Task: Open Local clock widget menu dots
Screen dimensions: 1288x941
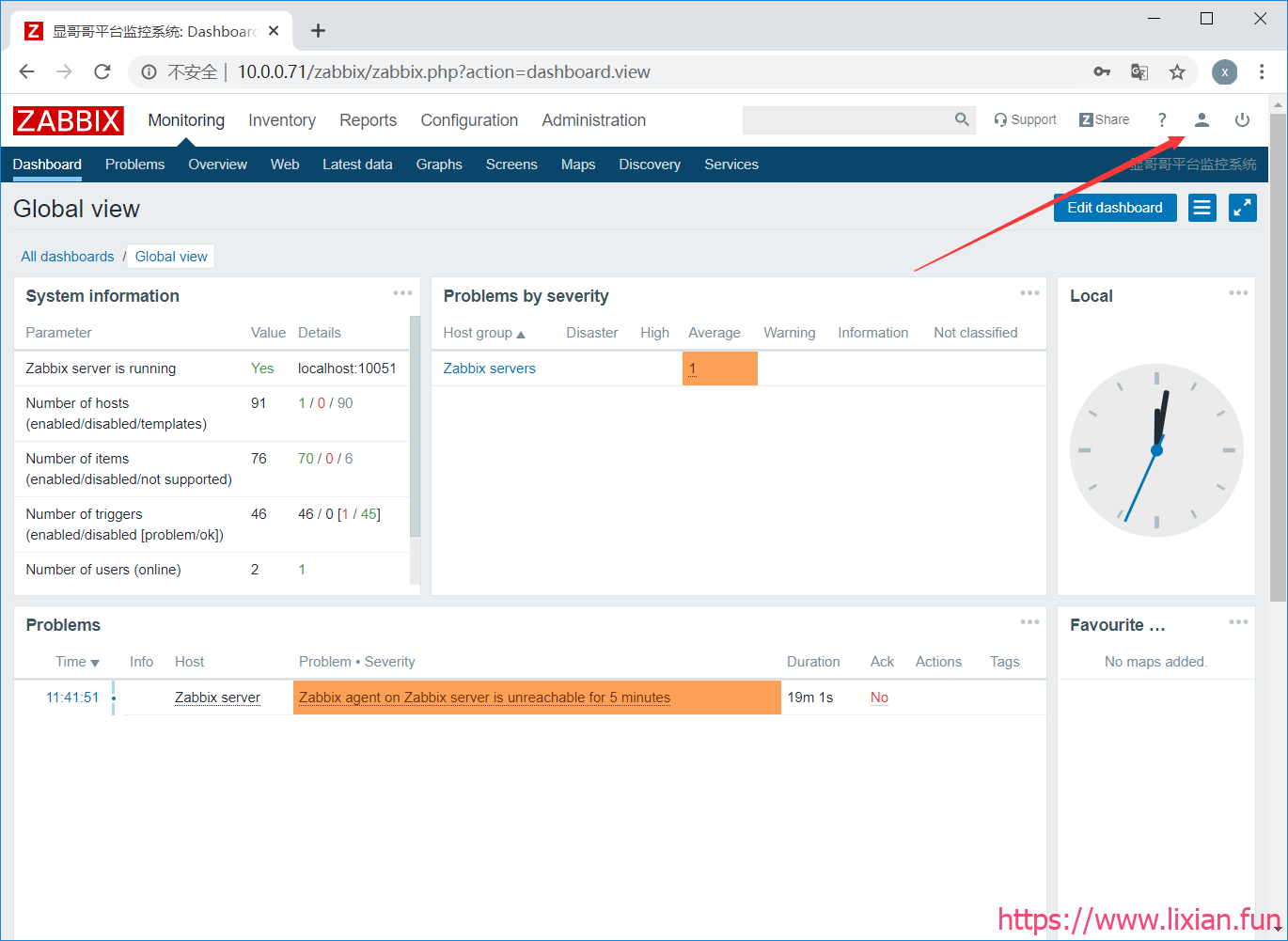Action: click(1238, 293)
